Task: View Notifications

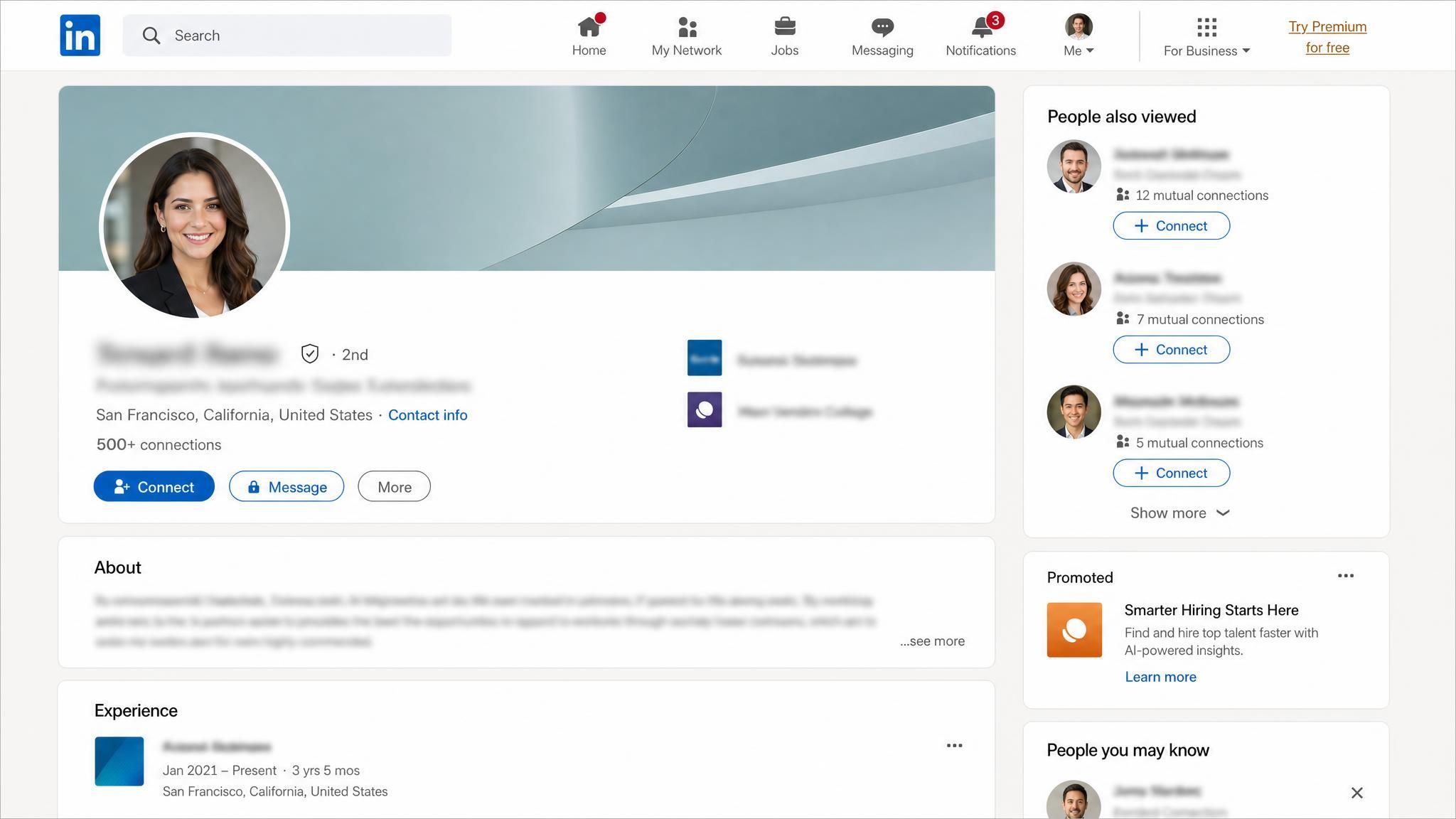Action: point(980,36)
